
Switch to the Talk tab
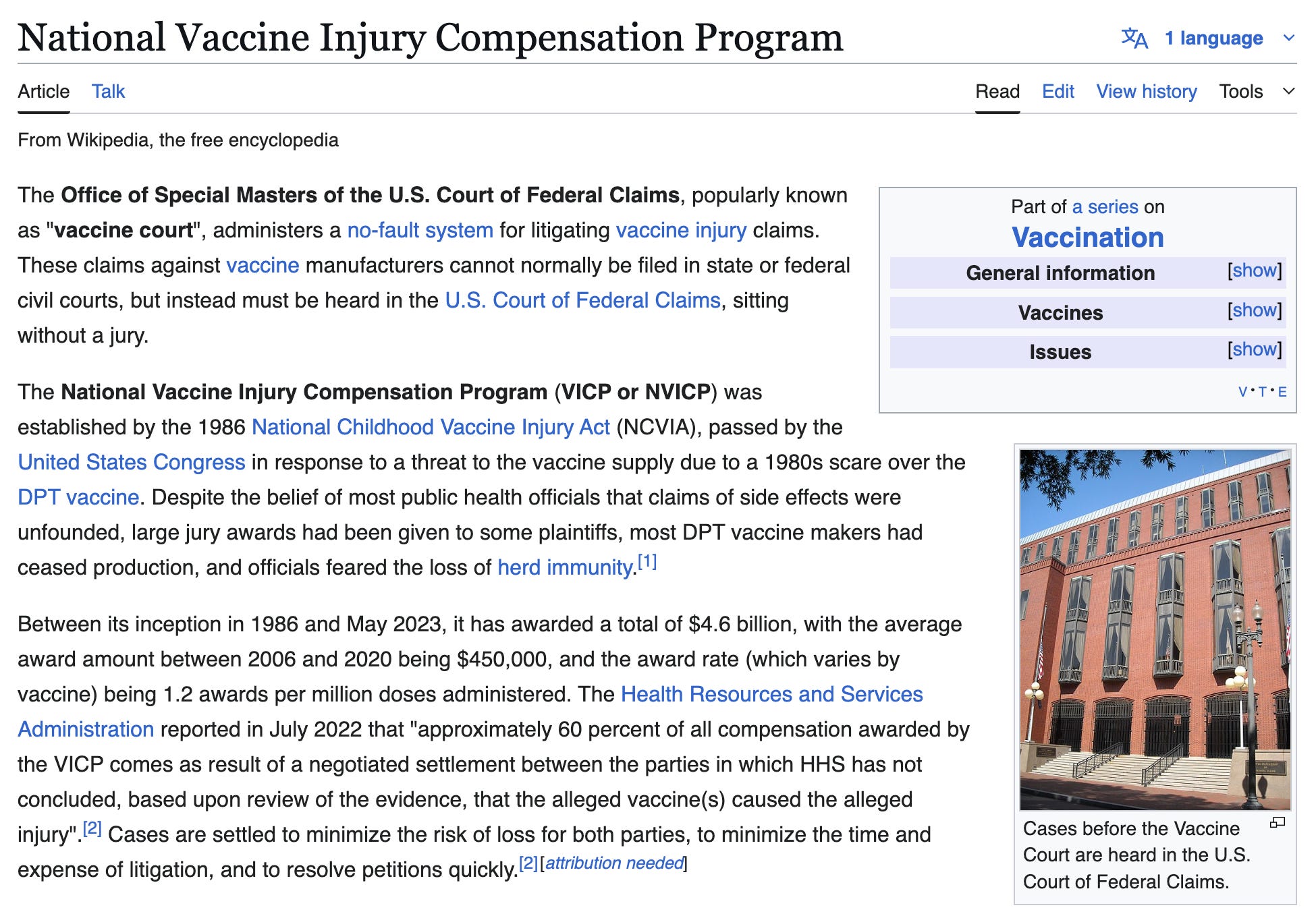pos(108,92)
